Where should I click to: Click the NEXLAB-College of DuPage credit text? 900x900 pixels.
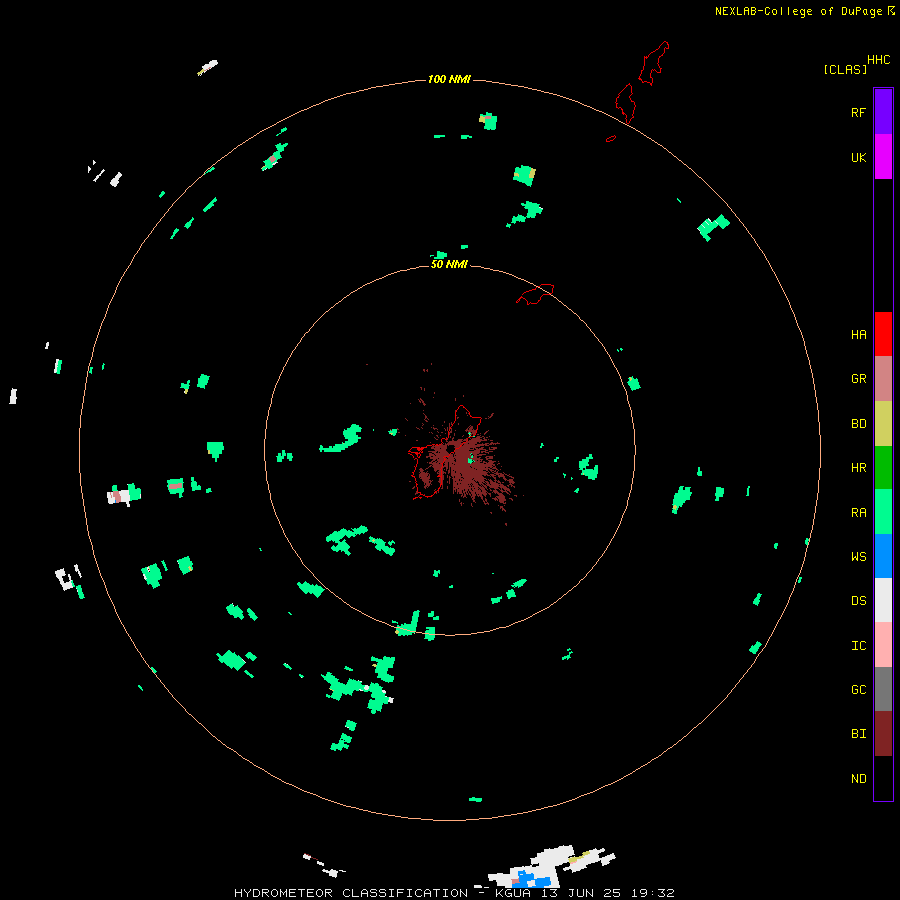[x=799, y=11]
